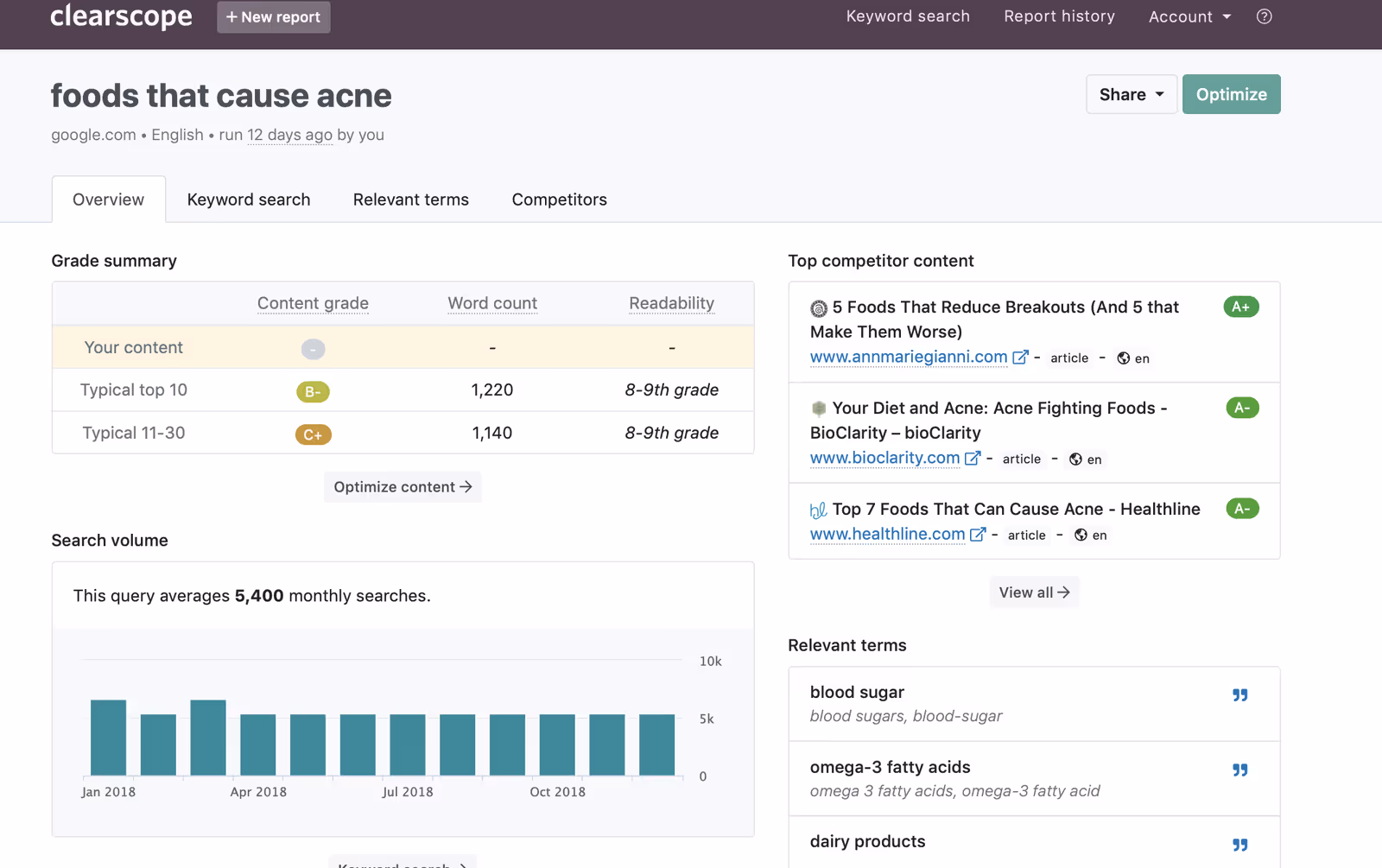This screenshot has height=868, width=1382.
Task: Click the 'dairy products' term
Action: [x=867, y=841]
